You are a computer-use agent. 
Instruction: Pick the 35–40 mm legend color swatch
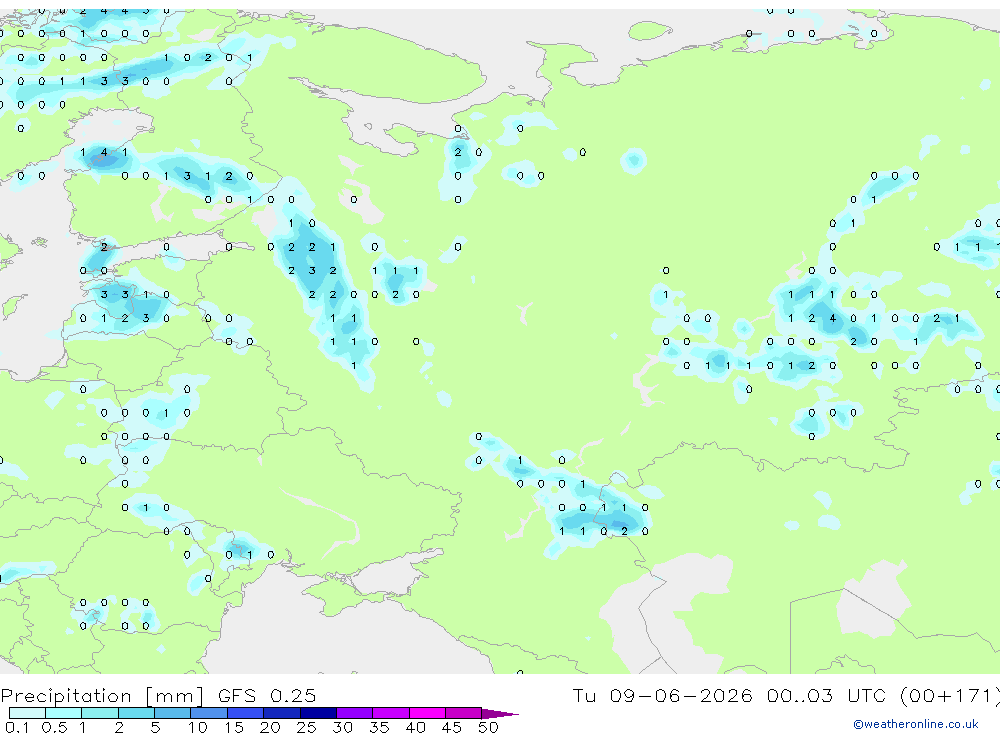coord(390,713)
